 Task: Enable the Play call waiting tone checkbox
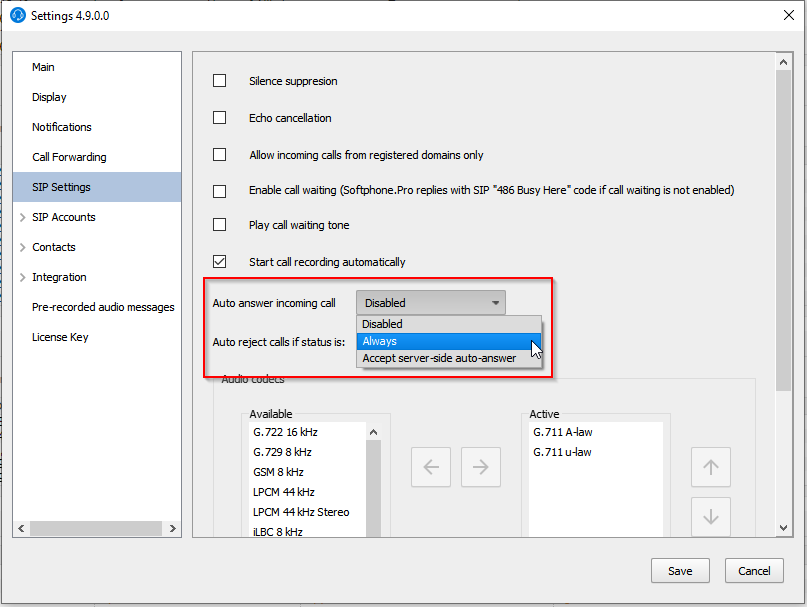pos(220,225)
